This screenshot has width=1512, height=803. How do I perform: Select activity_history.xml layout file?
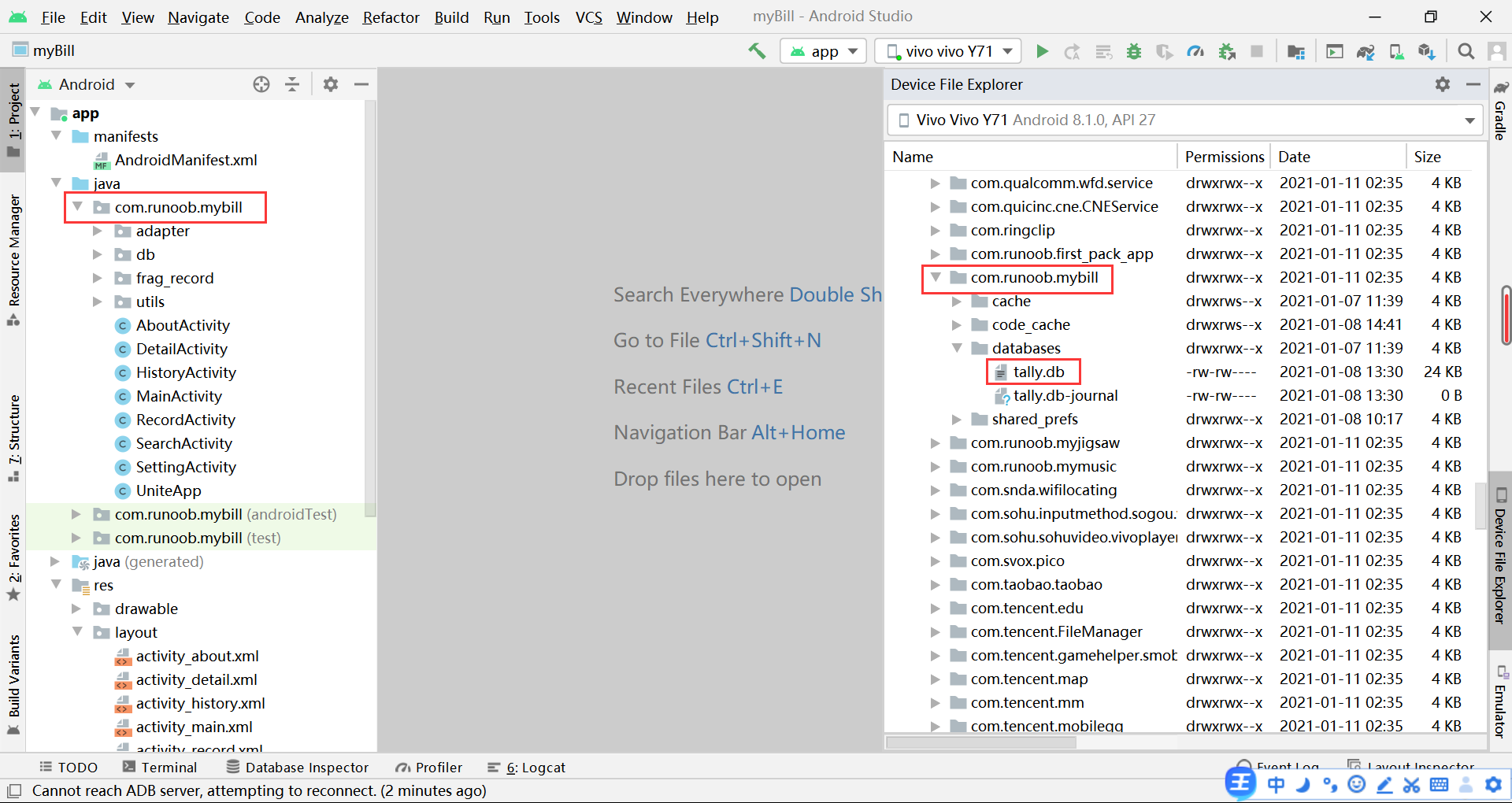(x=200, y=703)
